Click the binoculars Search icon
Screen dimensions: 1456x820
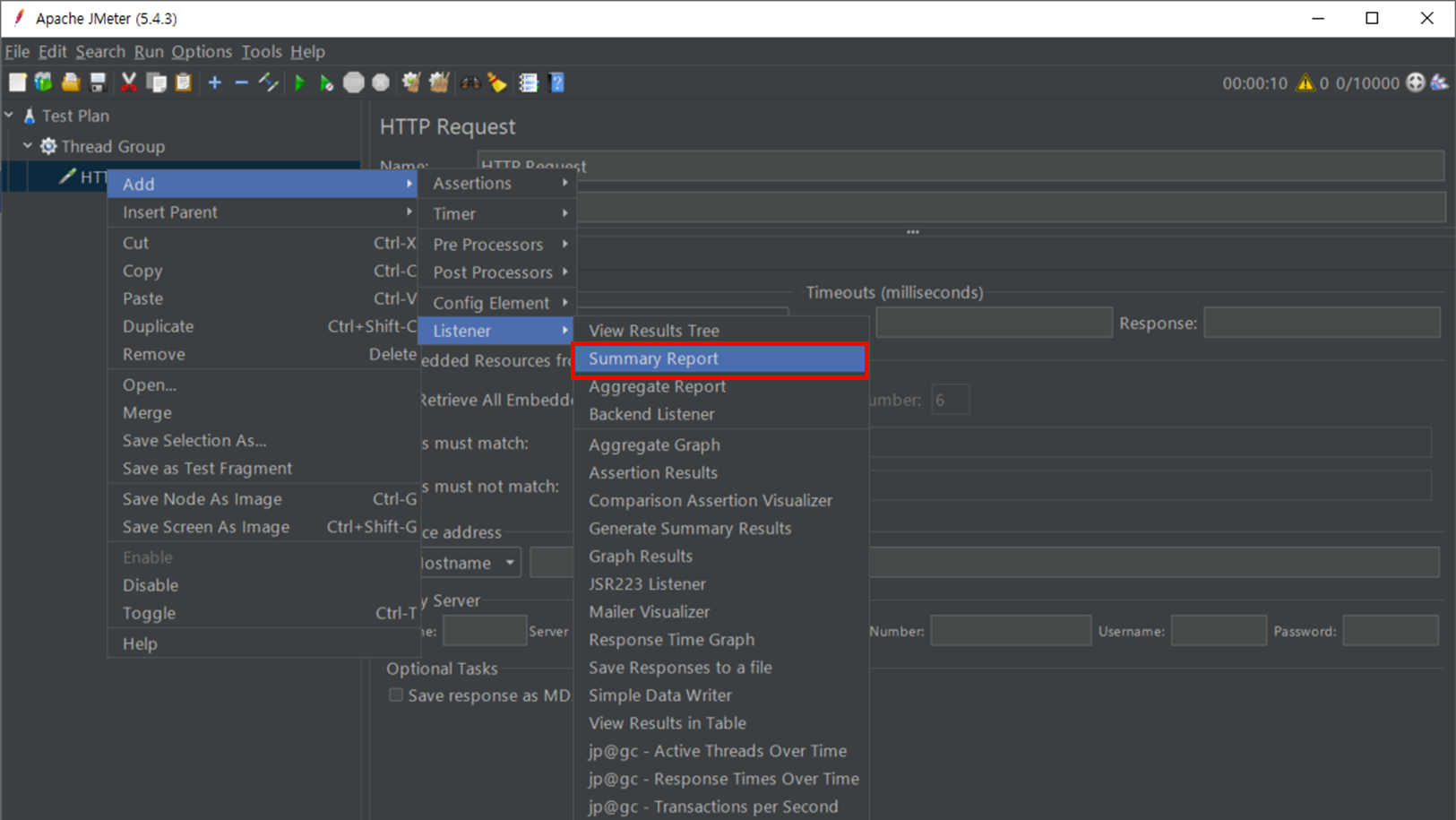[x=470, y=82]
